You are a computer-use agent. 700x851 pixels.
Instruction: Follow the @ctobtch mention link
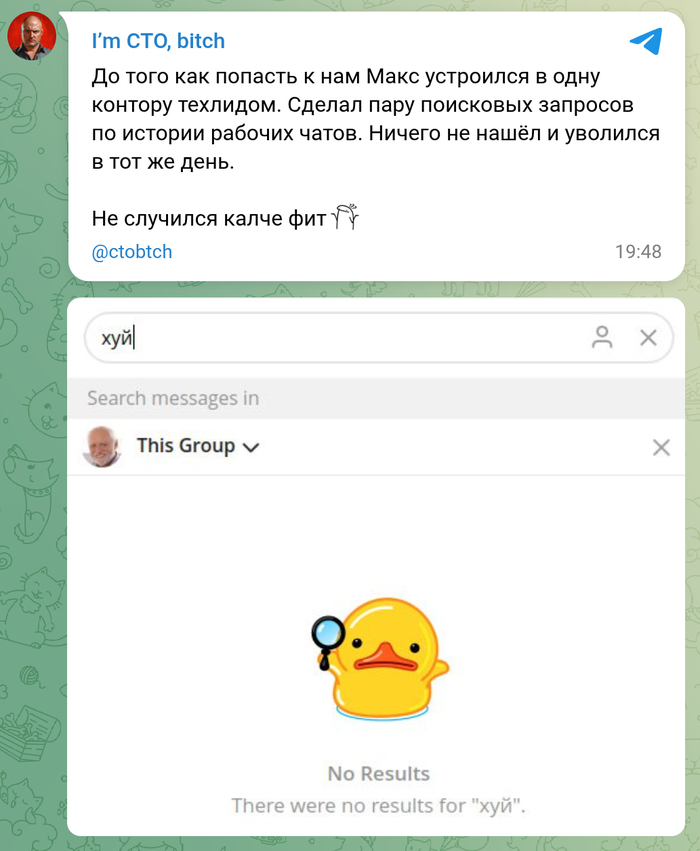tap(132, 252)
